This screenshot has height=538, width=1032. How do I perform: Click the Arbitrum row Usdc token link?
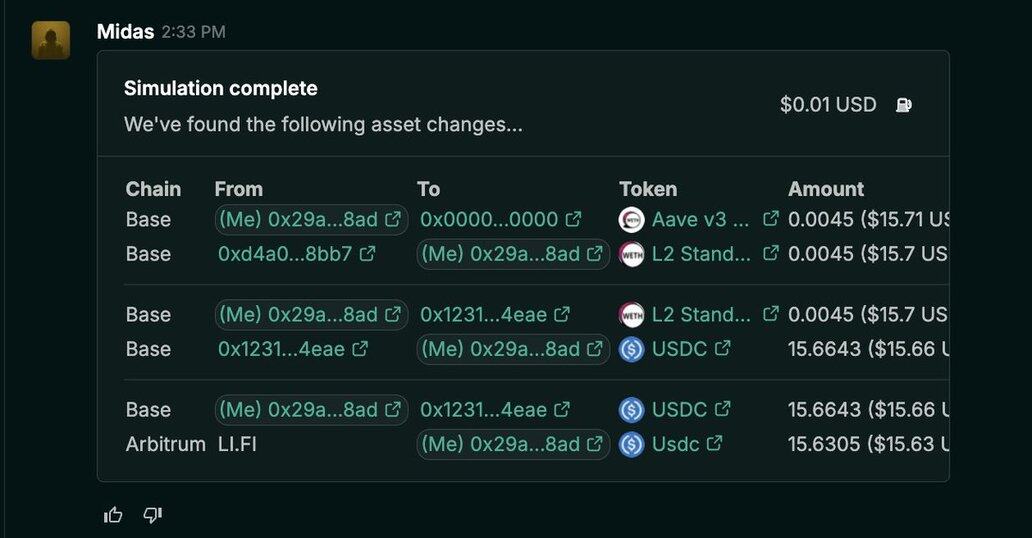[675, 444]
